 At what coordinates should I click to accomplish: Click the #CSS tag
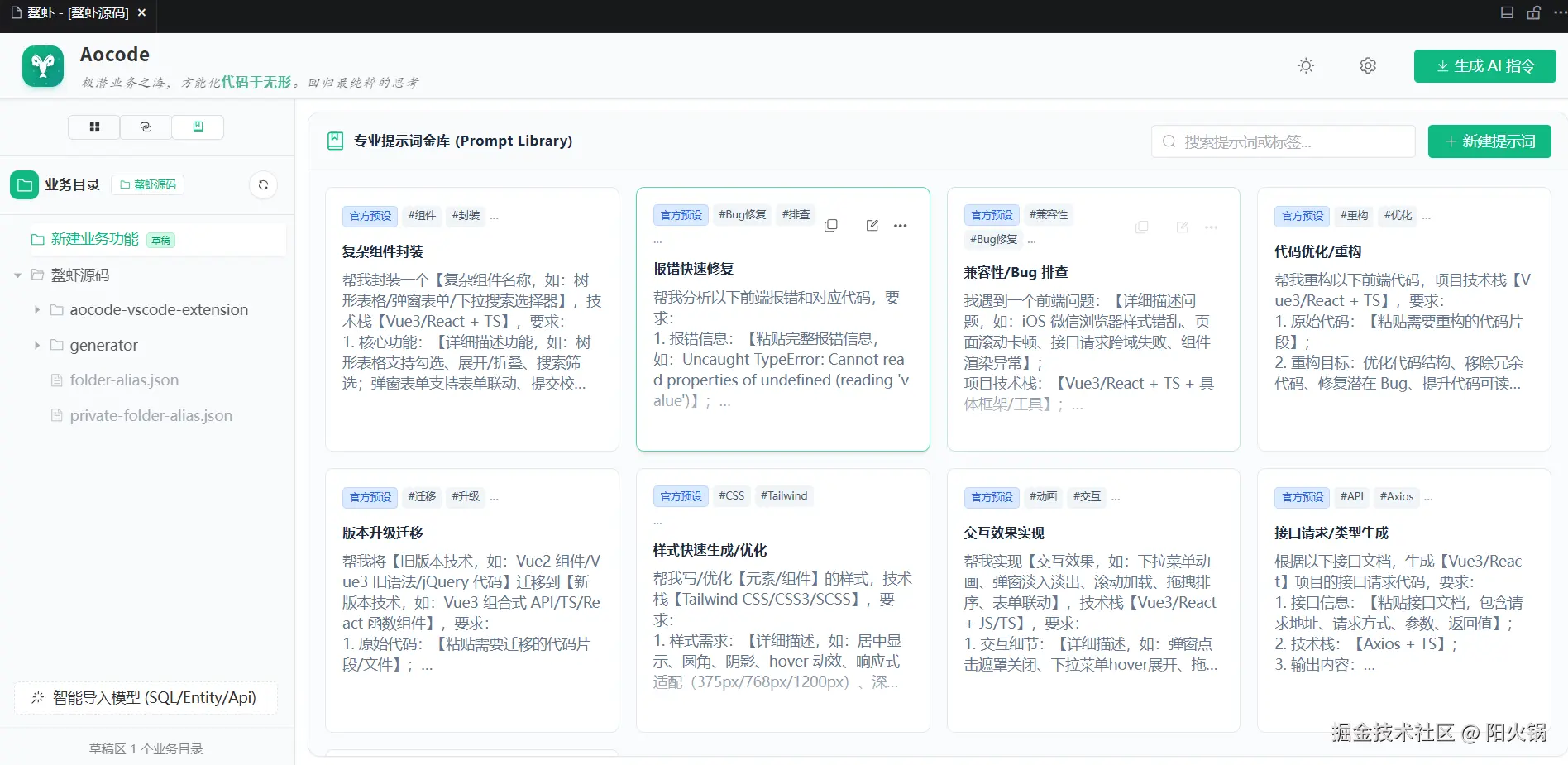[x=731, y=496]
